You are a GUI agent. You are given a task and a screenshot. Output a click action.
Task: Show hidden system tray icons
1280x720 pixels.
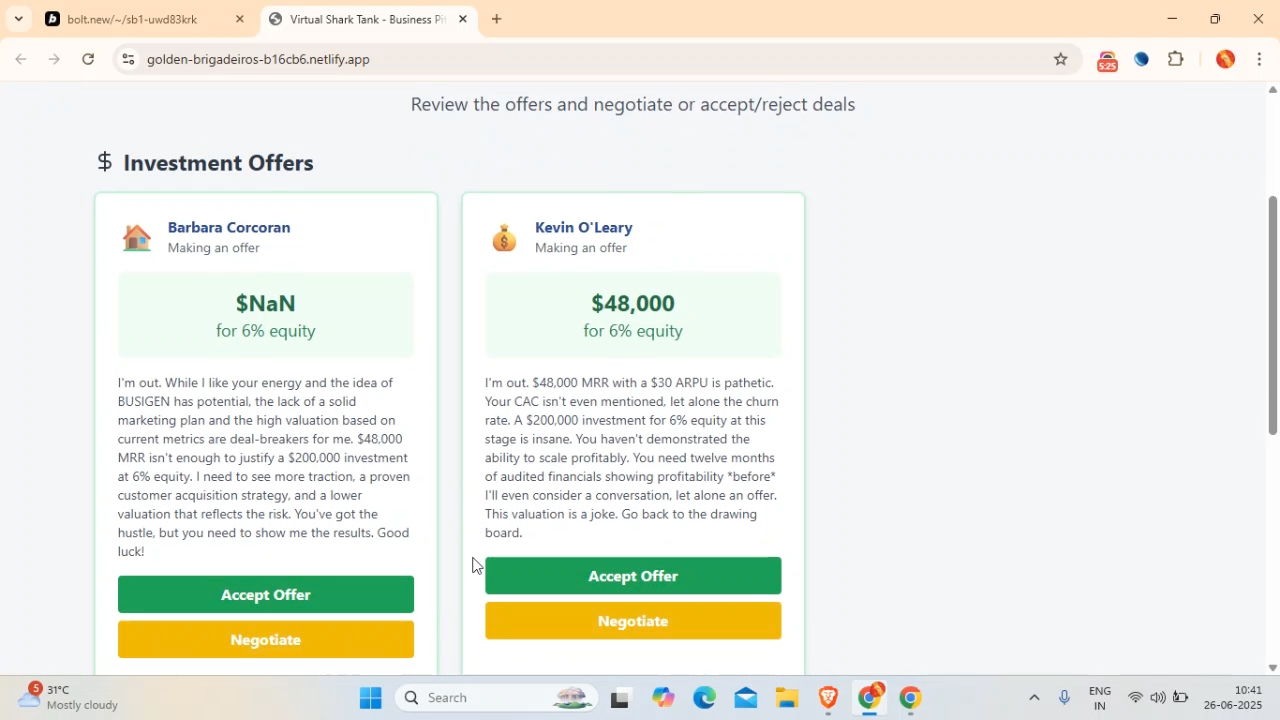(x=1034, y=698)
